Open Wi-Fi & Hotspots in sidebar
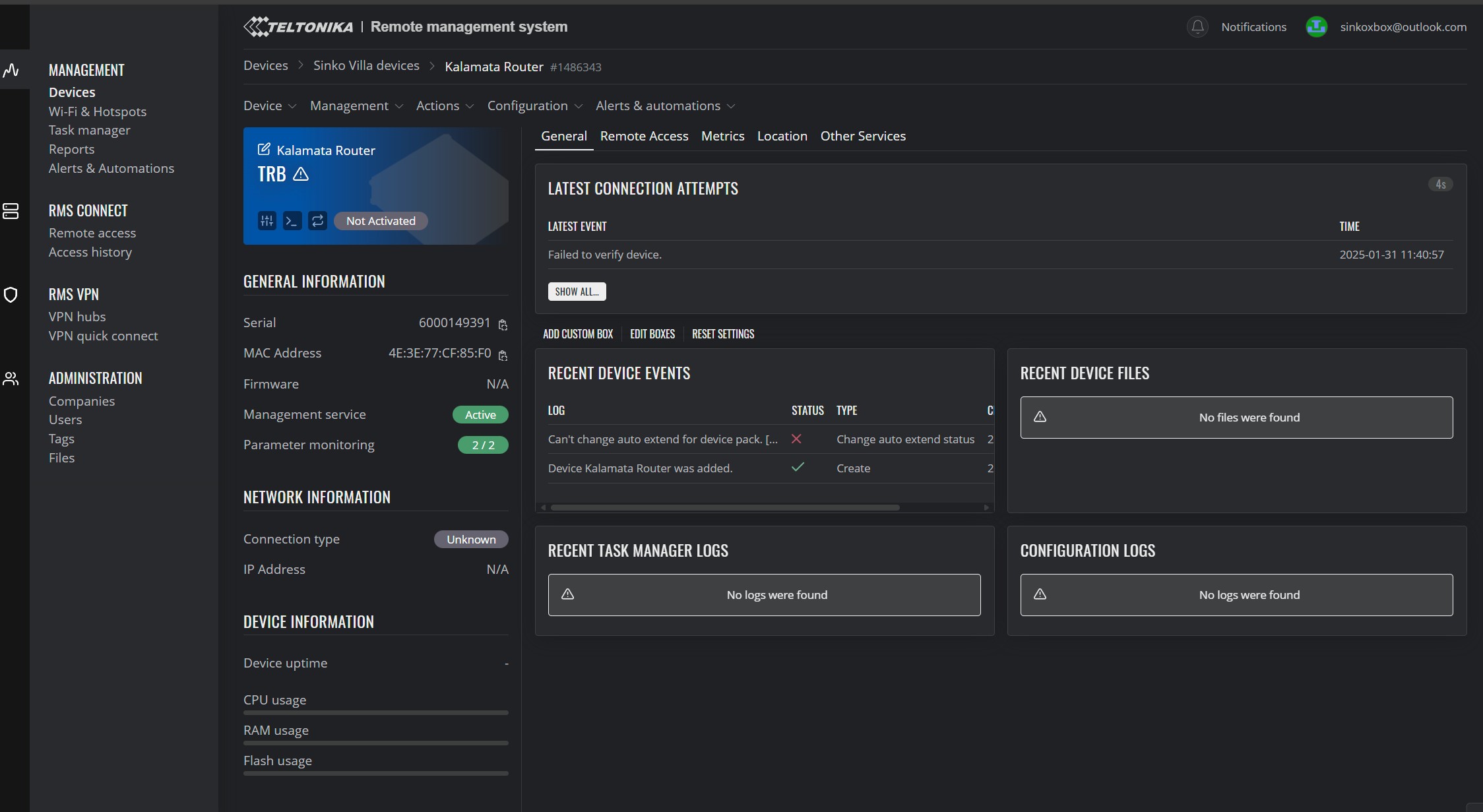 pos(98,111)
